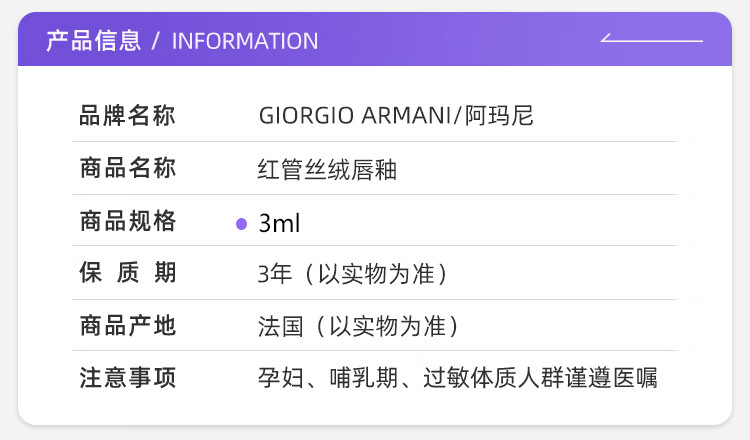Image resolution: width=750 pixels, height=440 pixels.
Task: Click the GIORGIO ARMANI English brand name
Action: 354,116
